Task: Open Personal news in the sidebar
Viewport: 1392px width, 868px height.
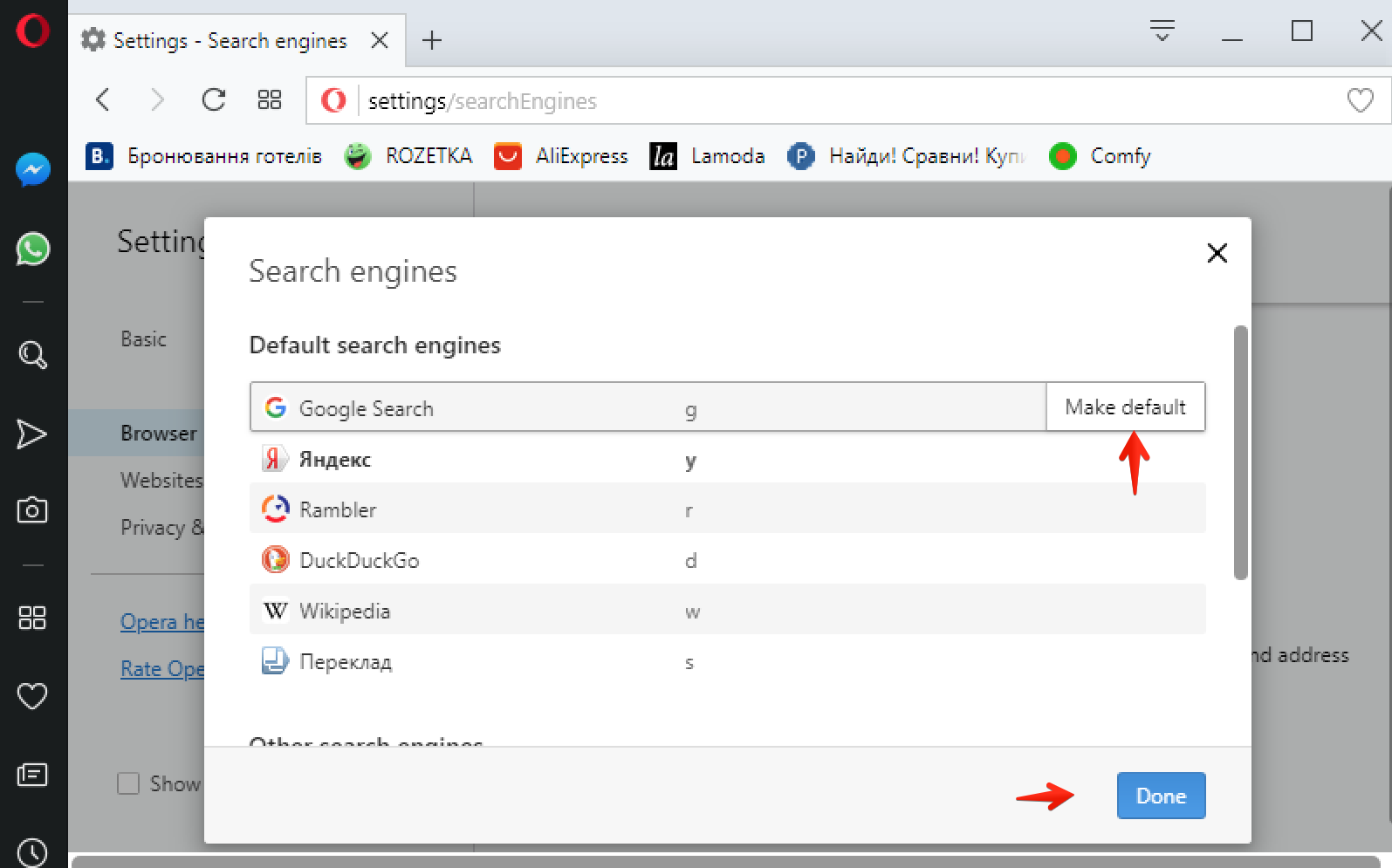Action: [x=32, y=774]
